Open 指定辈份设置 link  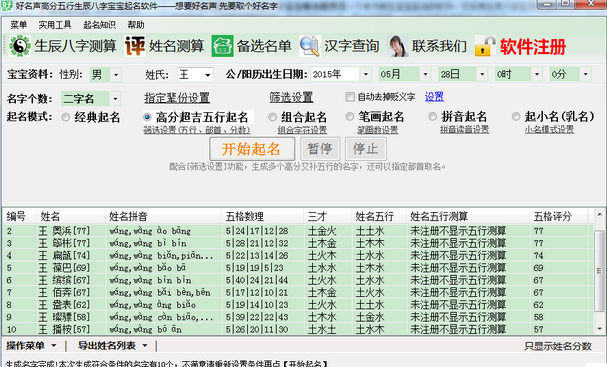(177, 98)
